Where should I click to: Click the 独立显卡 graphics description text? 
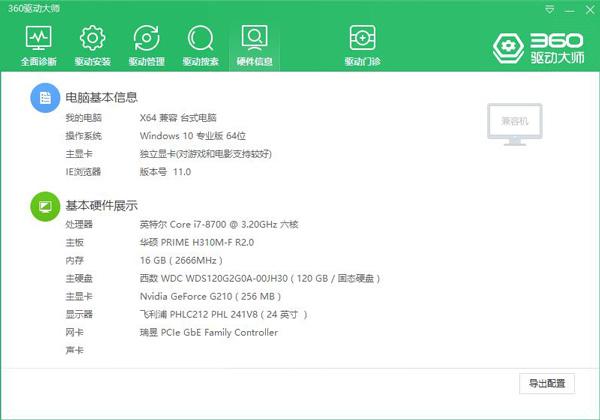click(205, 154)
